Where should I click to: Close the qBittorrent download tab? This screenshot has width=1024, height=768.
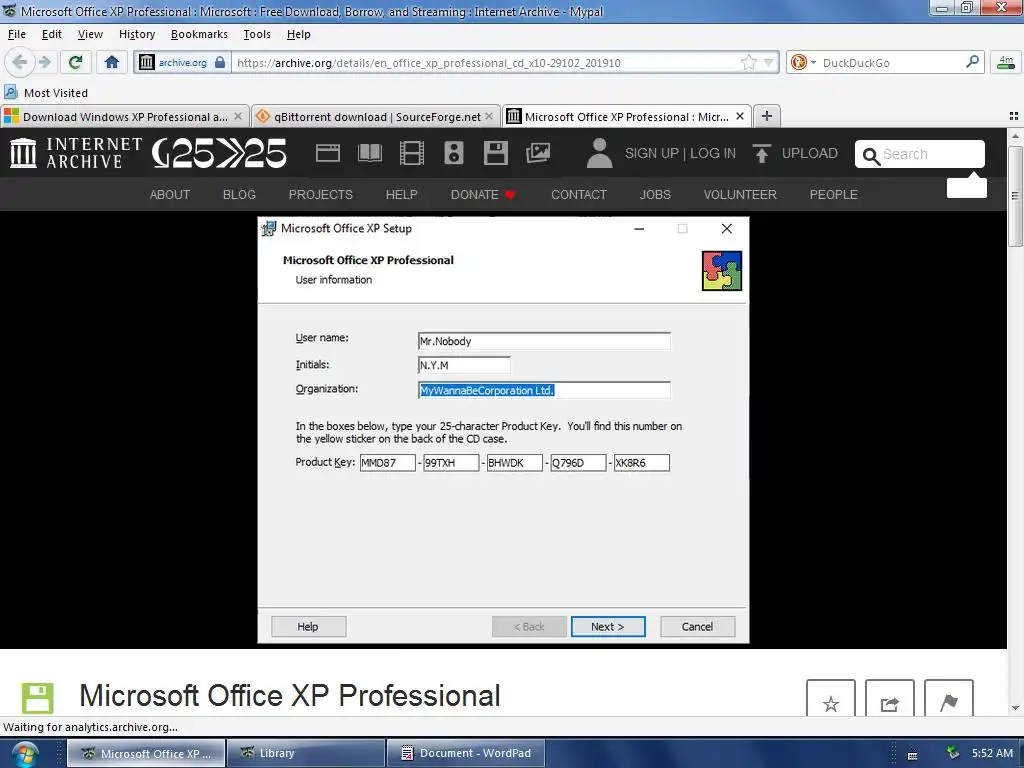point(489,116)
